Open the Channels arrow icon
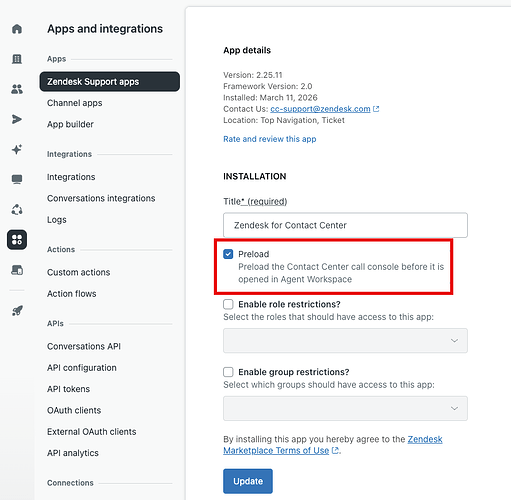The height and width of the screenshot is (500, 511). tap(17, 119)
